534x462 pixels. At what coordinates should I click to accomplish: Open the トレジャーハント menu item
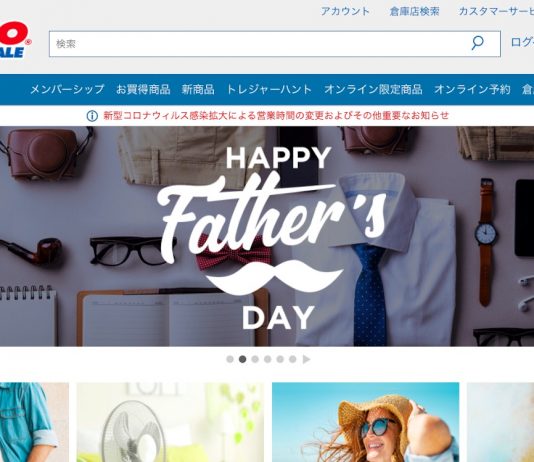click(x=269, y=90)
